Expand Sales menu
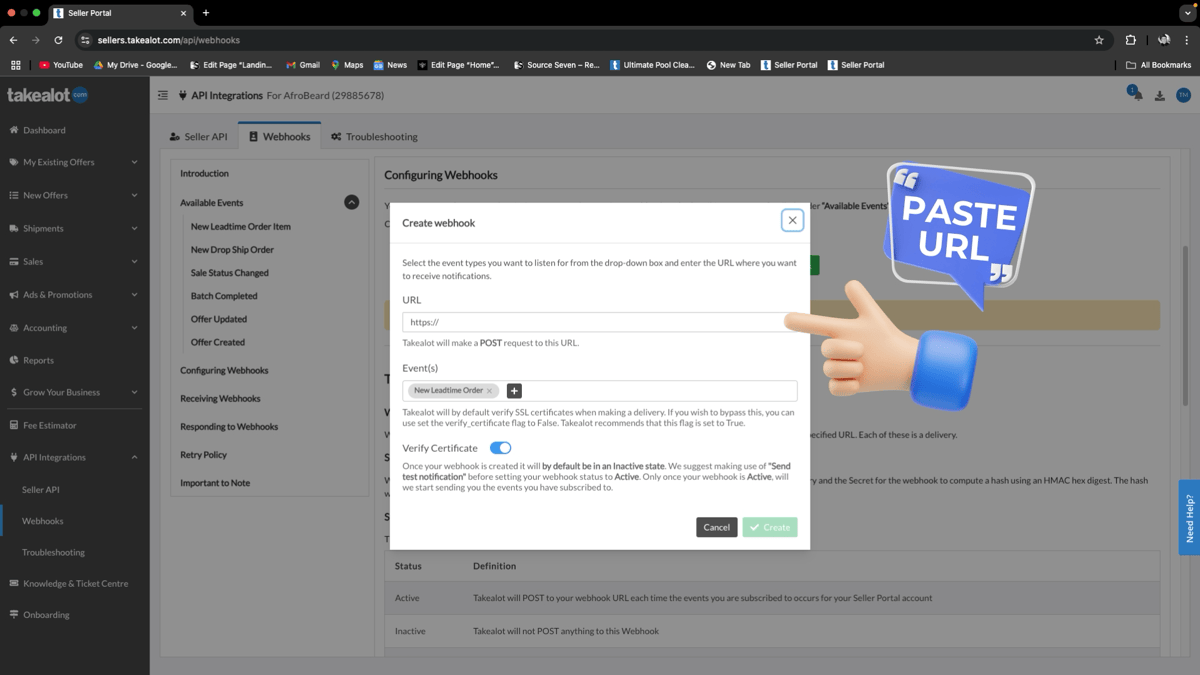The height and width of the screenshot is (675, 1200). [74, 261]
